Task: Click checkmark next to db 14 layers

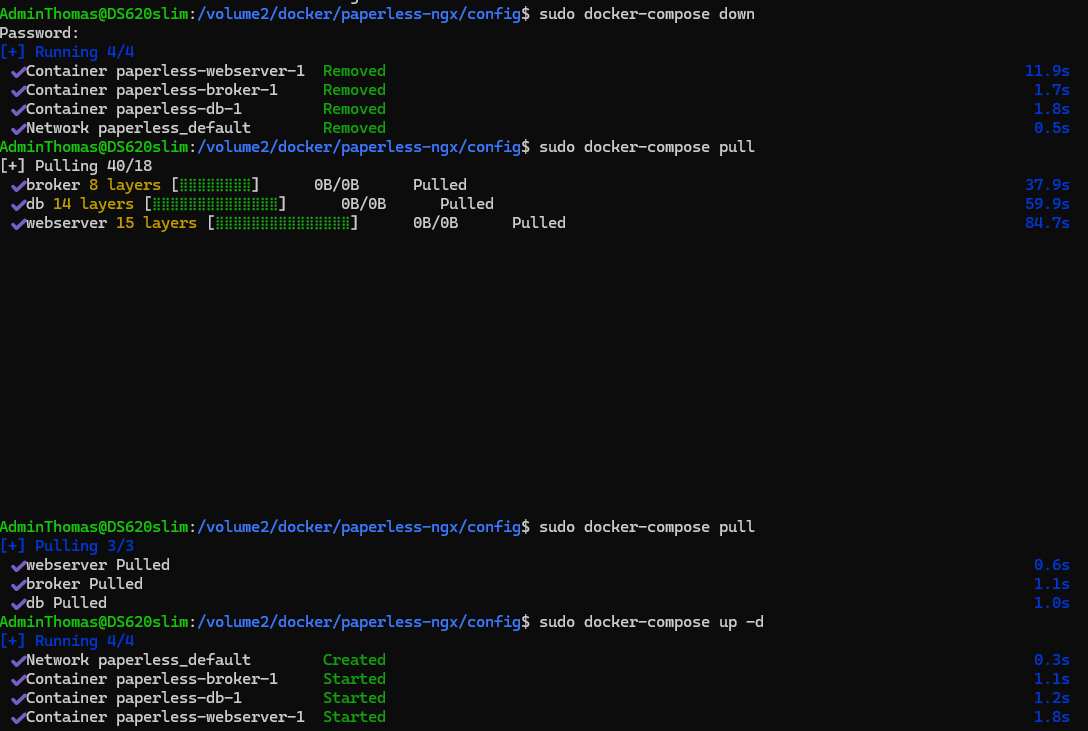Action: [x=18, y=204]
